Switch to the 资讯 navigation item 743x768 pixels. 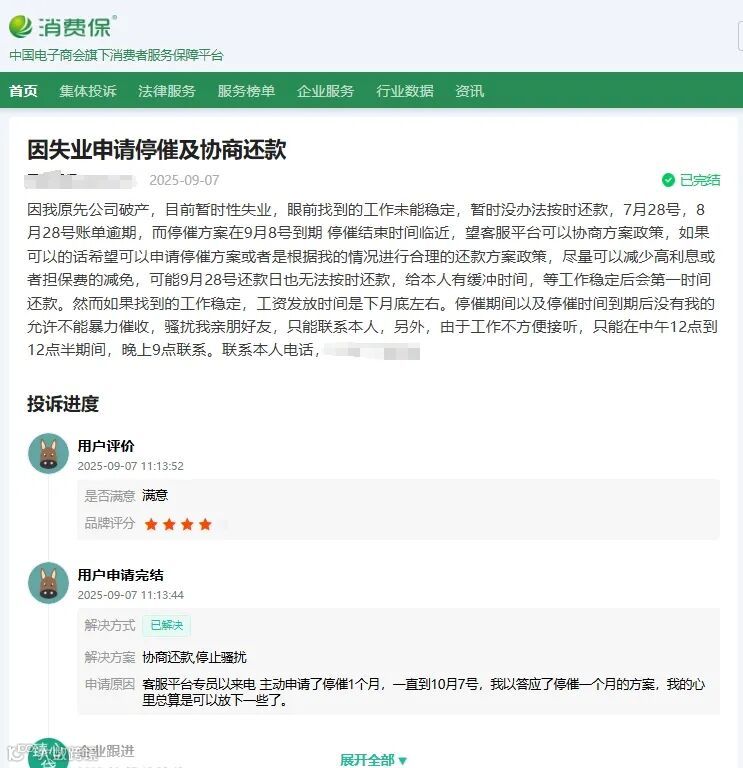pyautogui.click(x=469, y=91)
